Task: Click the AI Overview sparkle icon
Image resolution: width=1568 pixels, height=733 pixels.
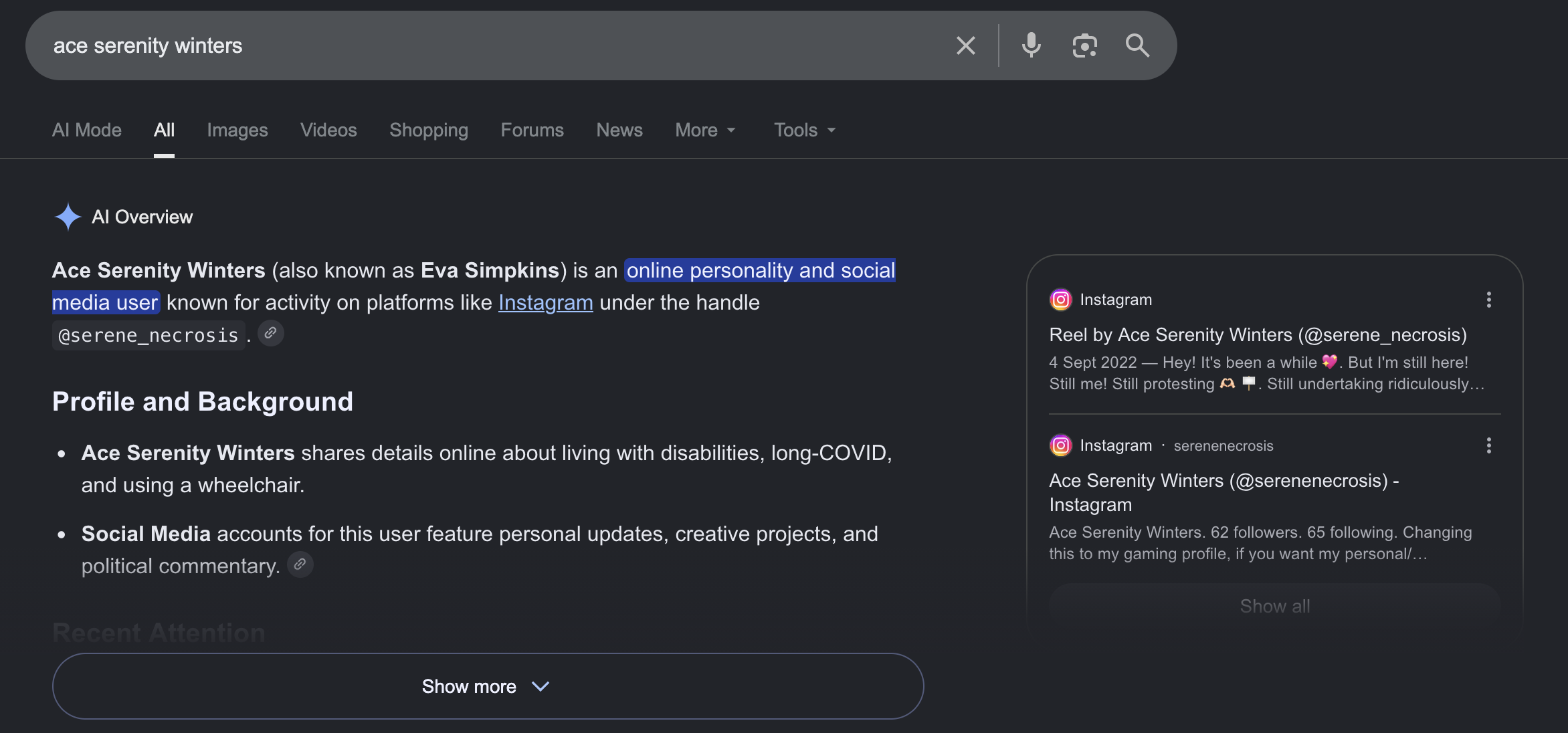Action: click(68, 217)
